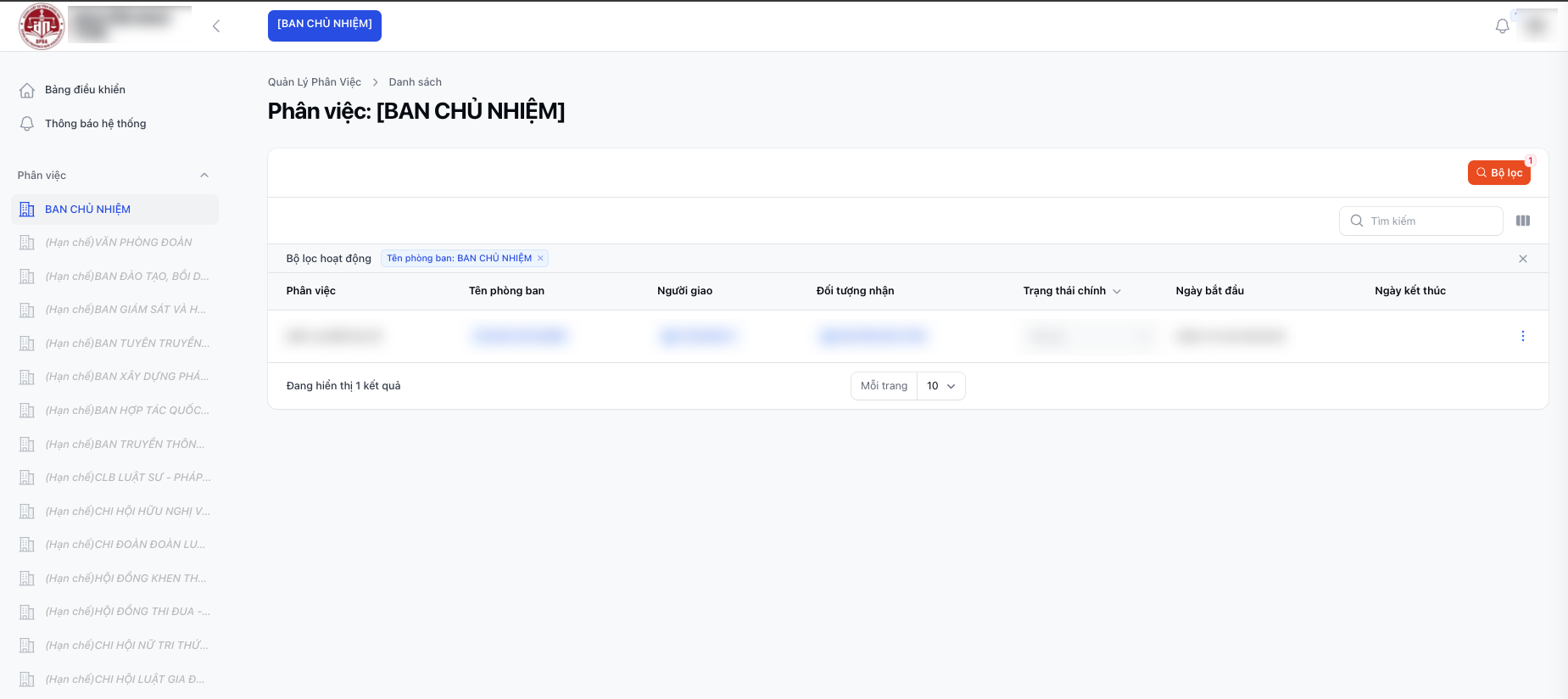Open row actions three-dot menu

1523,337
